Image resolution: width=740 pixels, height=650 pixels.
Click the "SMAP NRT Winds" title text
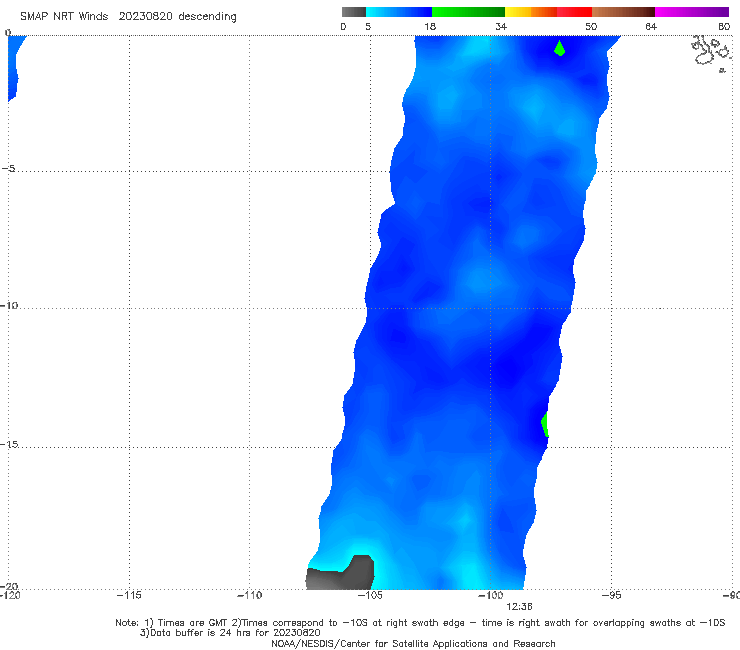point(64,17)
